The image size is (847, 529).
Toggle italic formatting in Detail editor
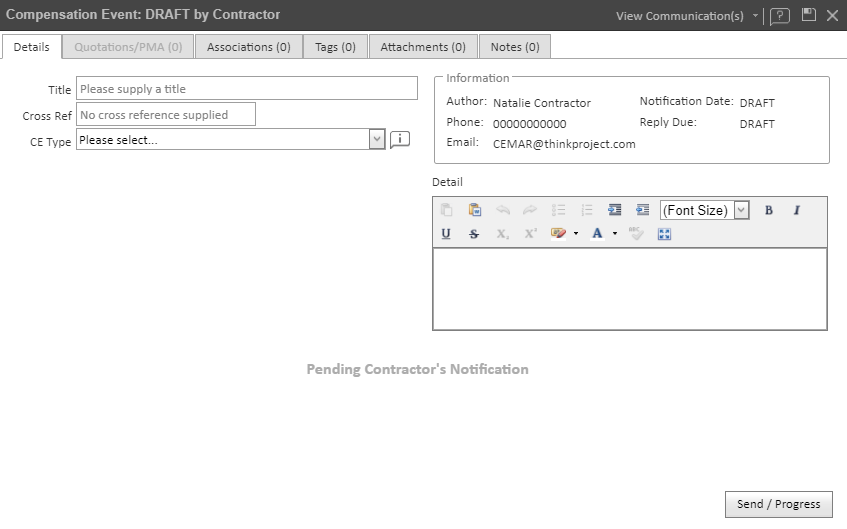coord(797,210)
